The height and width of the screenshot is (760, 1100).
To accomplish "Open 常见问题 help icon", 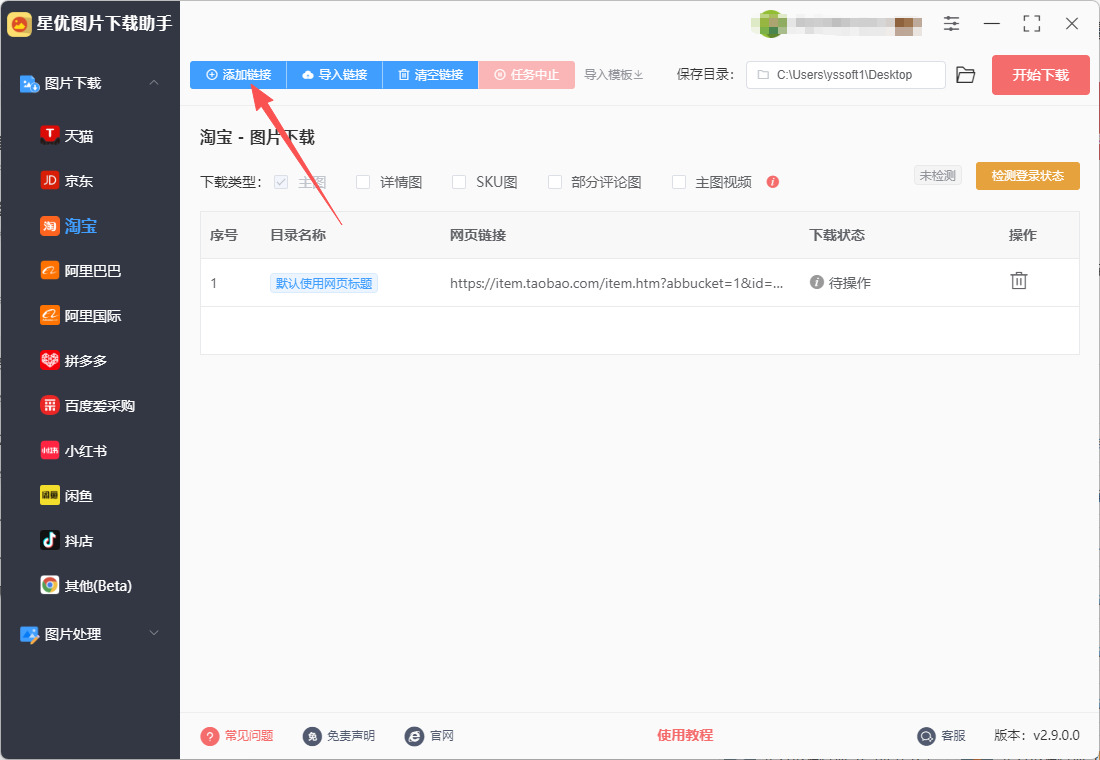I will coord(210,736).
